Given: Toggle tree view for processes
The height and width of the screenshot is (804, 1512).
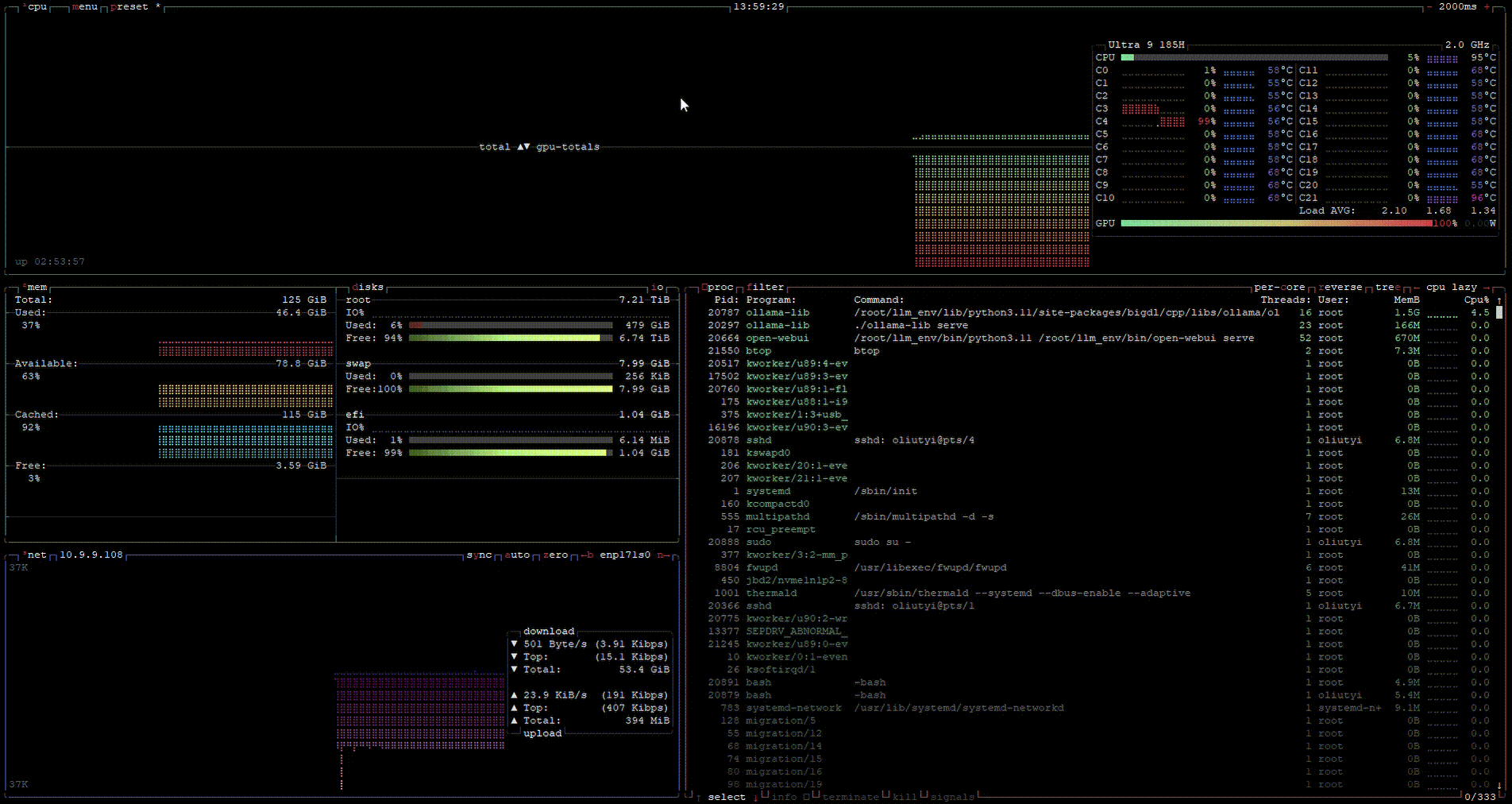Looking at the screenshot, I should point(1387,288).
